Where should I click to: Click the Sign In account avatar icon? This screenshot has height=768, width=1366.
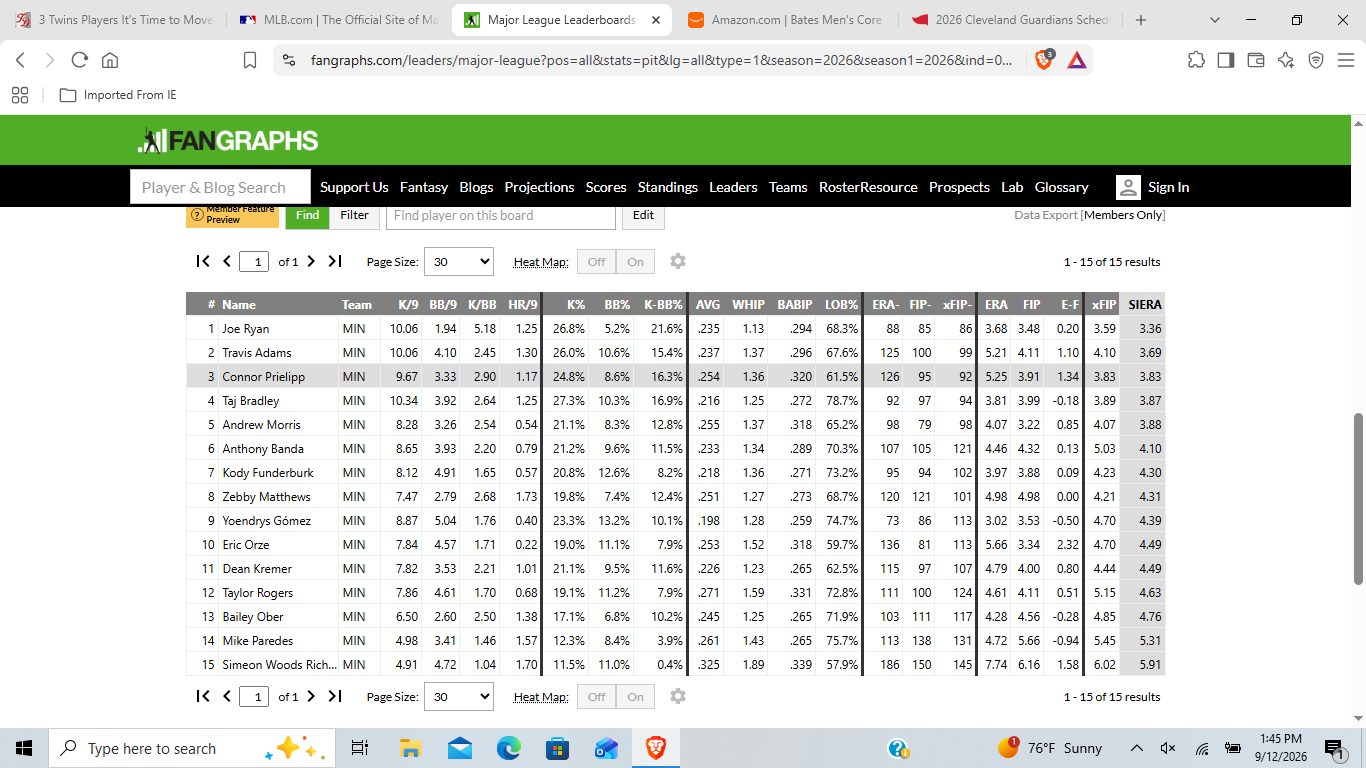1128,187
